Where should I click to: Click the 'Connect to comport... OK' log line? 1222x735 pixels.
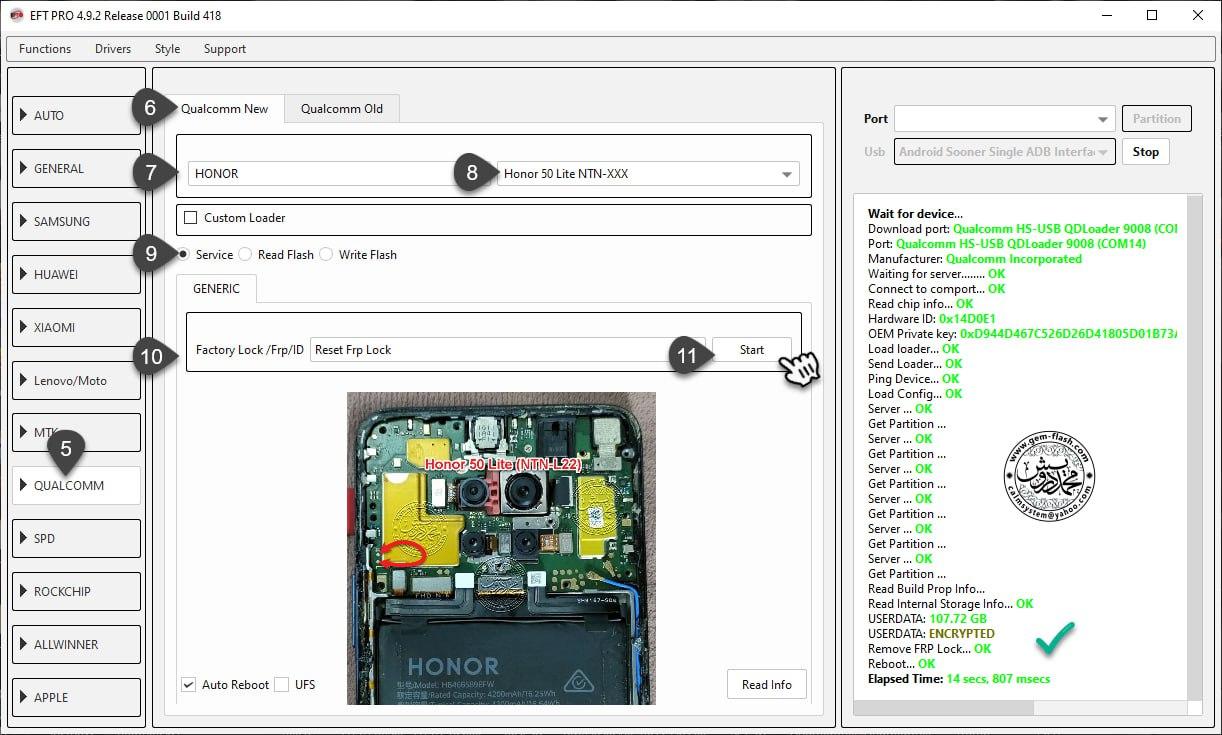(936, 288)
